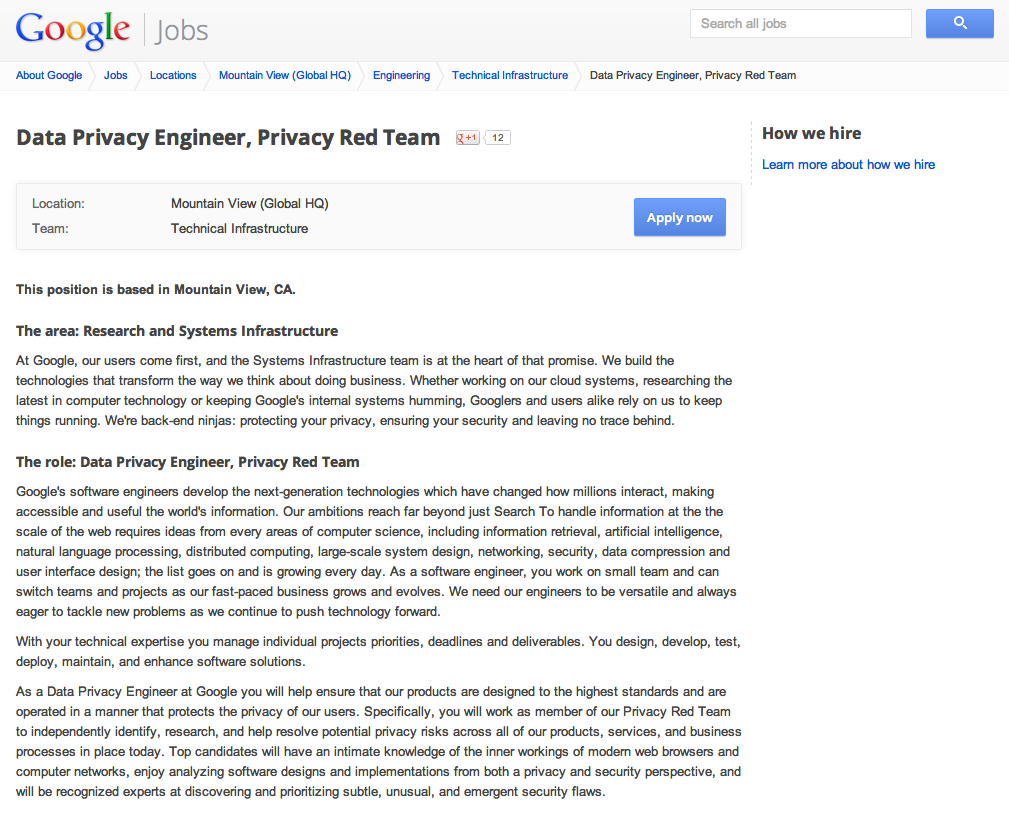Click The role: Data Privacy Engineer heading
The height and width of the screenshot is (816, 1009).
[x=188, y=462]
